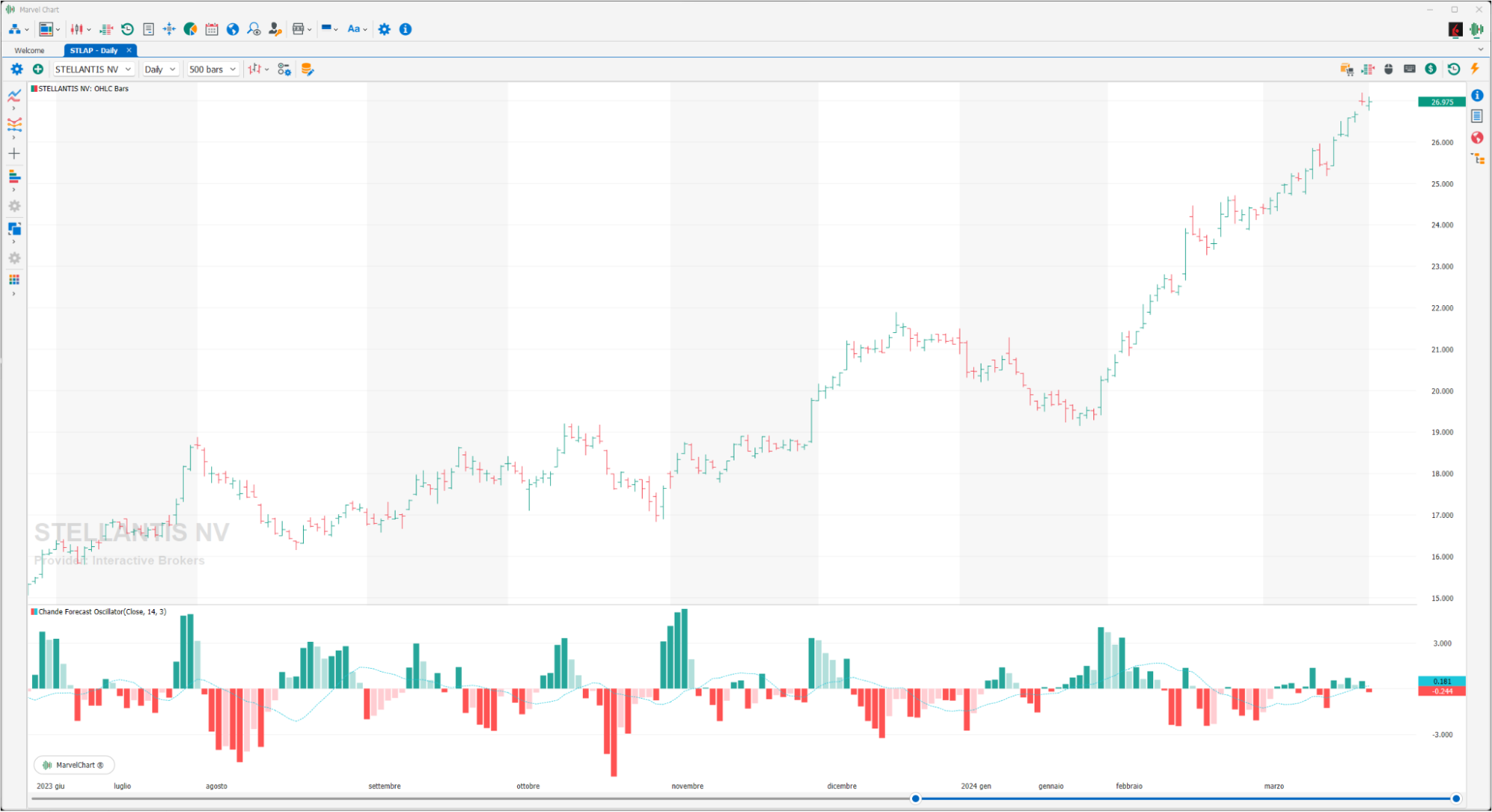The image size is (1492, 812).
Task: Open the STELLANTIS NV symbol dropdown
Action: click(93, 69)
